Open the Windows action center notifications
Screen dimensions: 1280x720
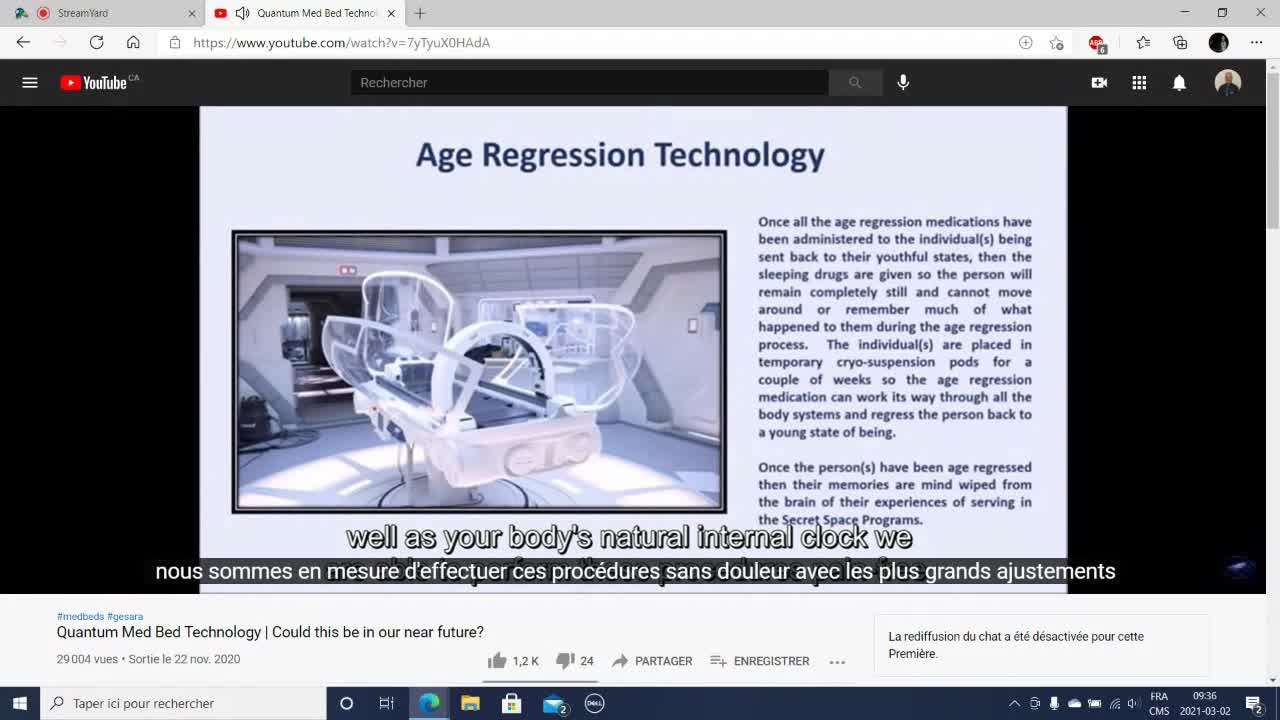[x=1254, y=703]
